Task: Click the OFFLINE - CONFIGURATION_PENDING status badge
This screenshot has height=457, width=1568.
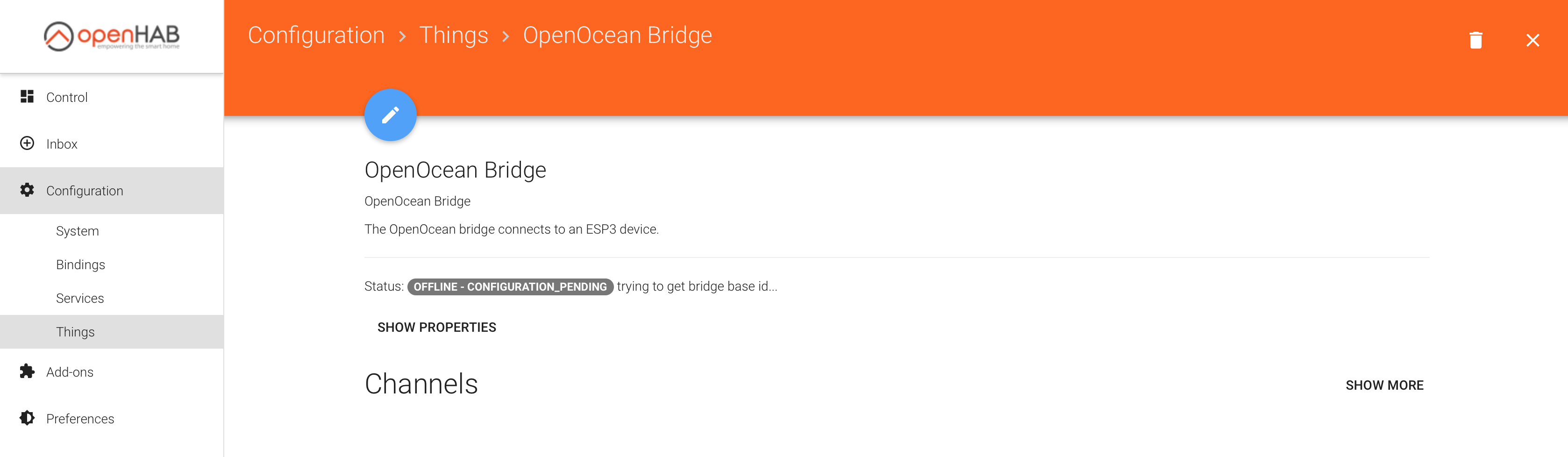Action: (x=510, y=286)
